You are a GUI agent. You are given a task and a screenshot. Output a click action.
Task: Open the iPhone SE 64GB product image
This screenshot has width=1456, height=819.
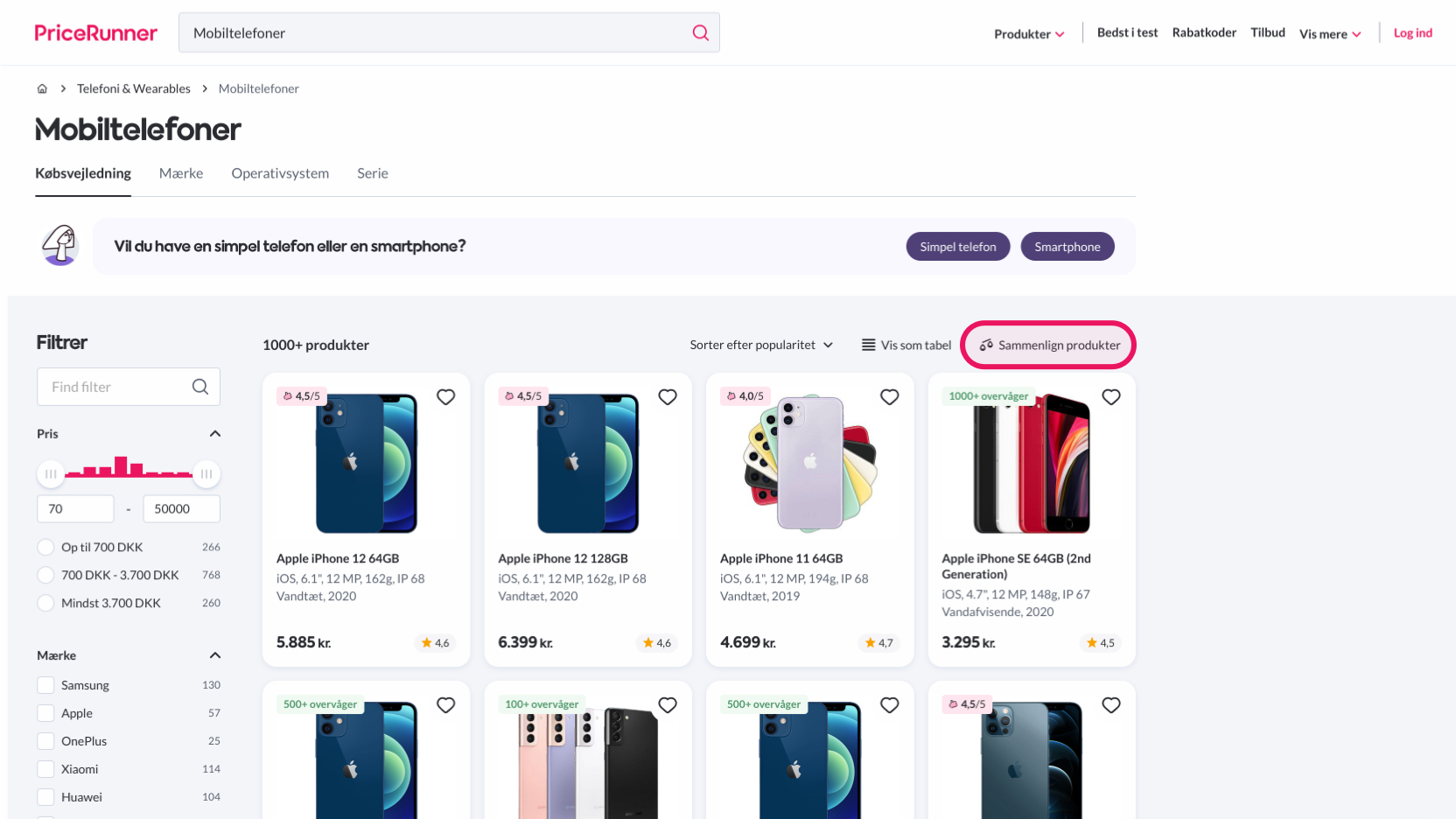(x=1032, y=463)
